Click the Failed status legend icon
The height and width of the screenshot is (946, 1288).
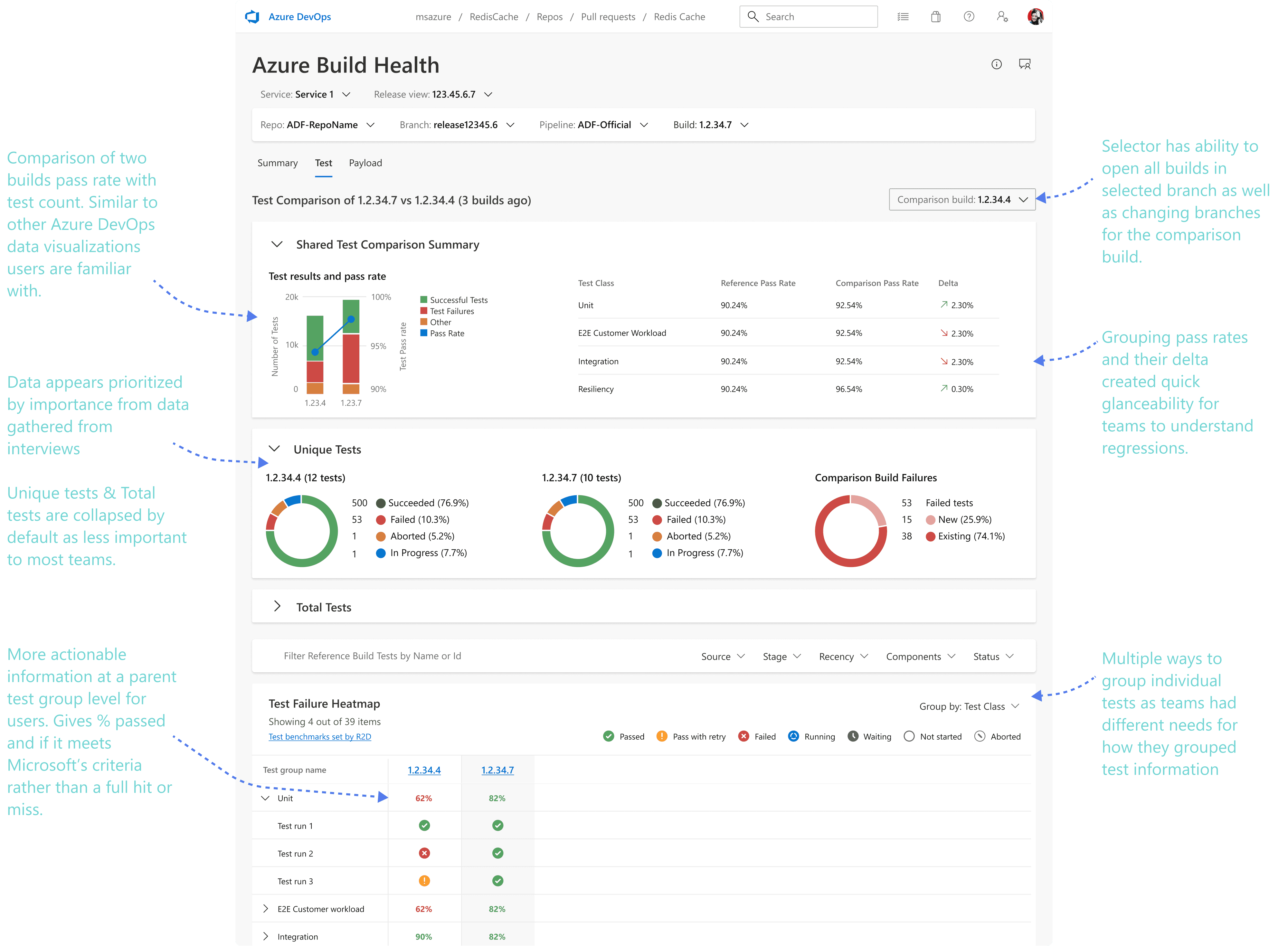click(743, 736)
